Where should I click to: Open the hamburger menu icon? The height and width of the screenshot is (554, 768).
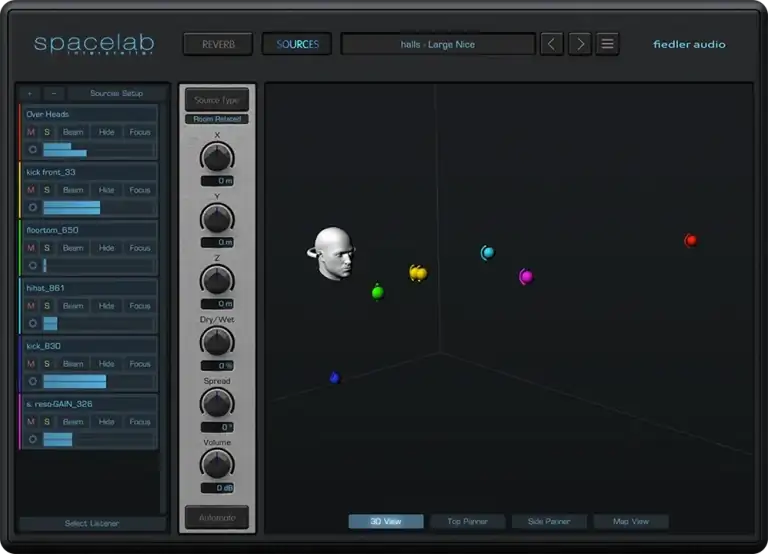point(607,44)
